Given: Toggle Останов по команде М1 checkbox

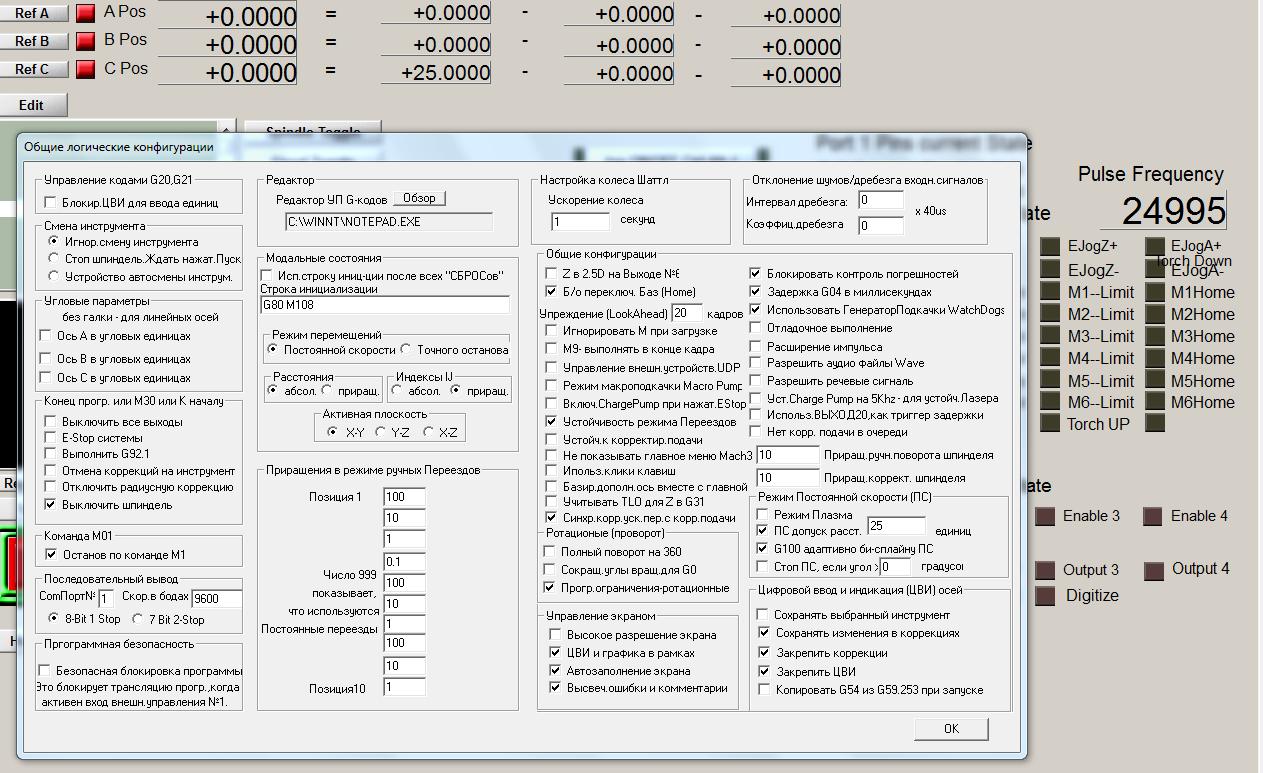Looking at the screenshot, I should click(51, 554).
